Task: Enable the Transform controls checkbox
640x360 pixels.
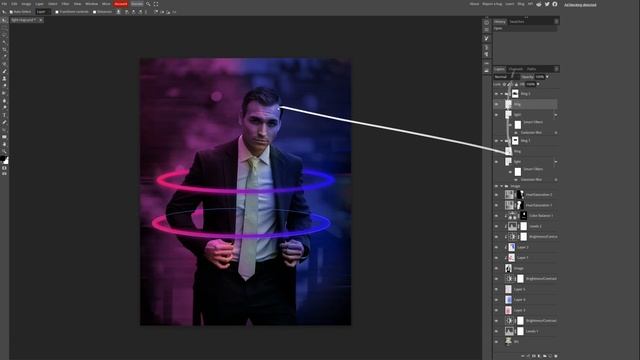Action: 57,12
